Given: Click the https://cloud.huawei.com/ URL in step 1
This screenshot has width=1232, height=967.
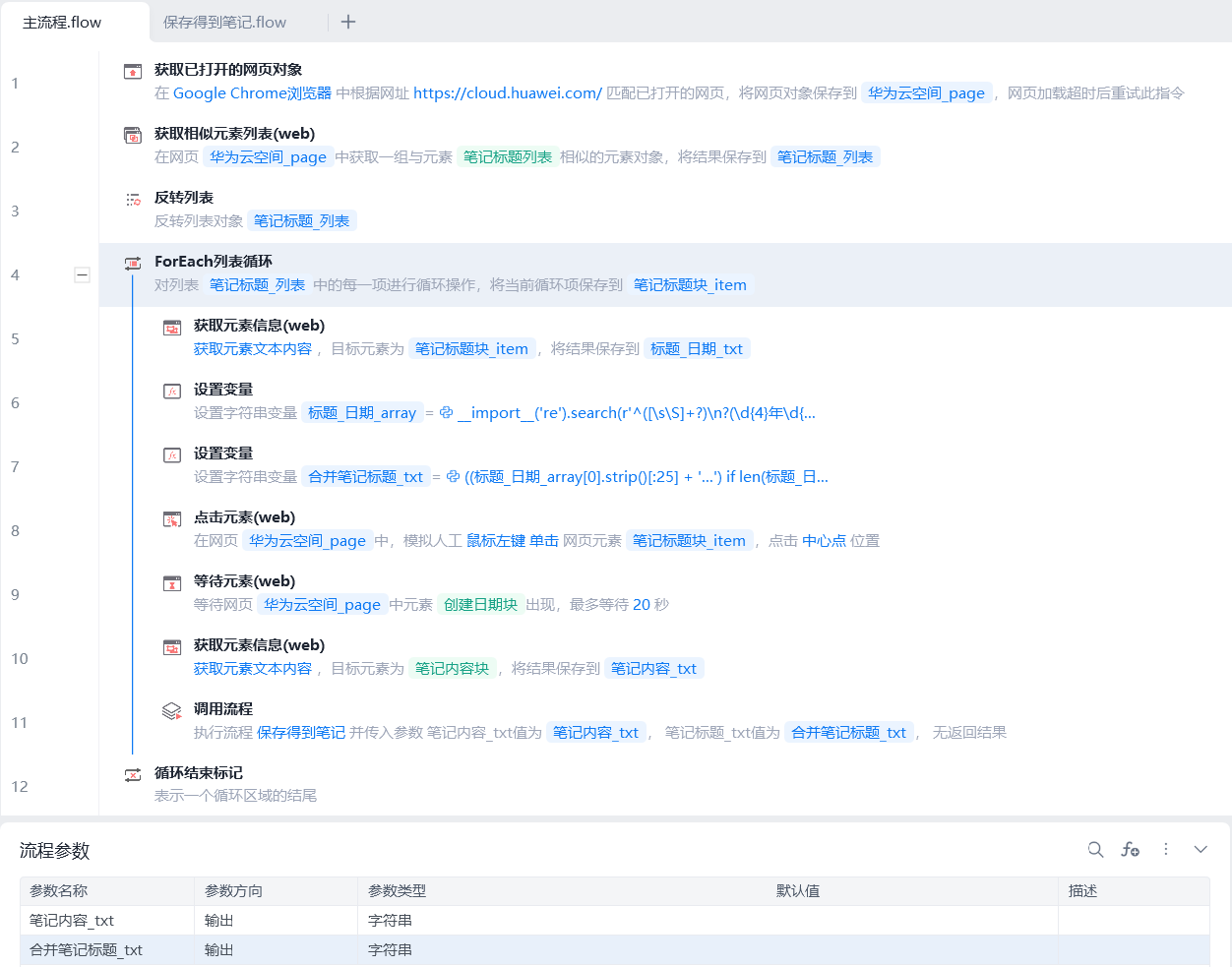Looking at the screenshot, I should (x=508, y=92).
